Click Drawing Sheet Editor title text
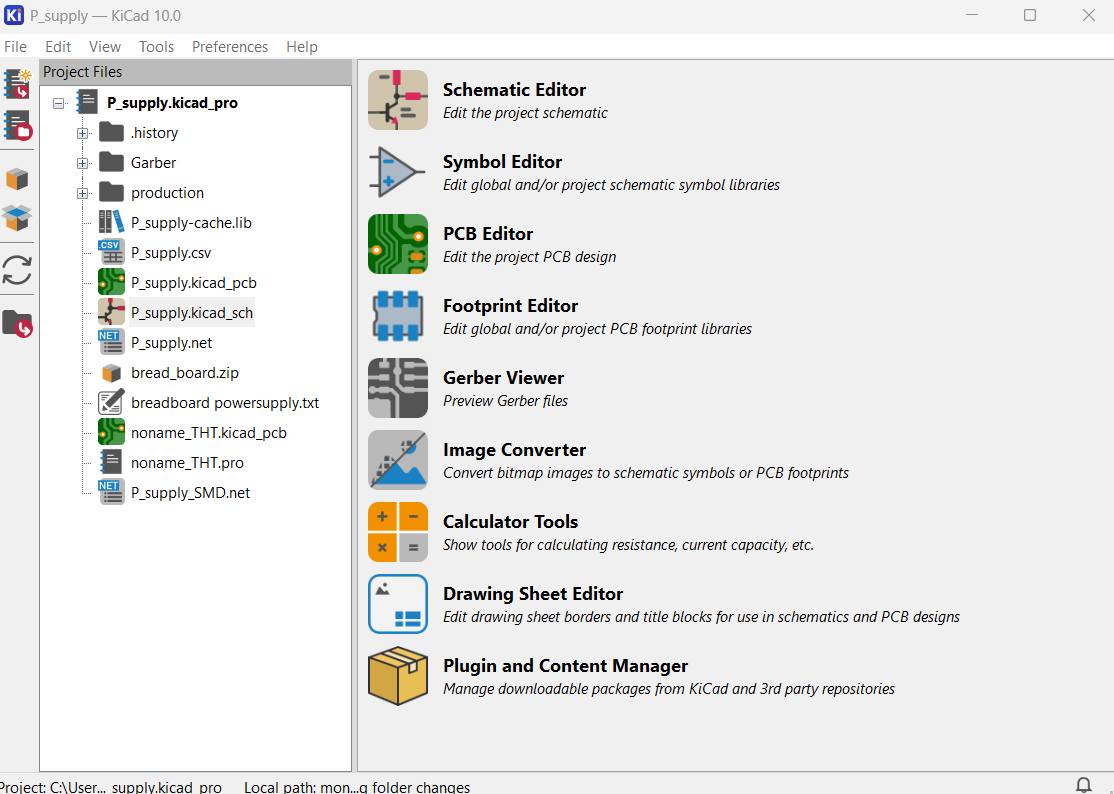 [533, 594]
